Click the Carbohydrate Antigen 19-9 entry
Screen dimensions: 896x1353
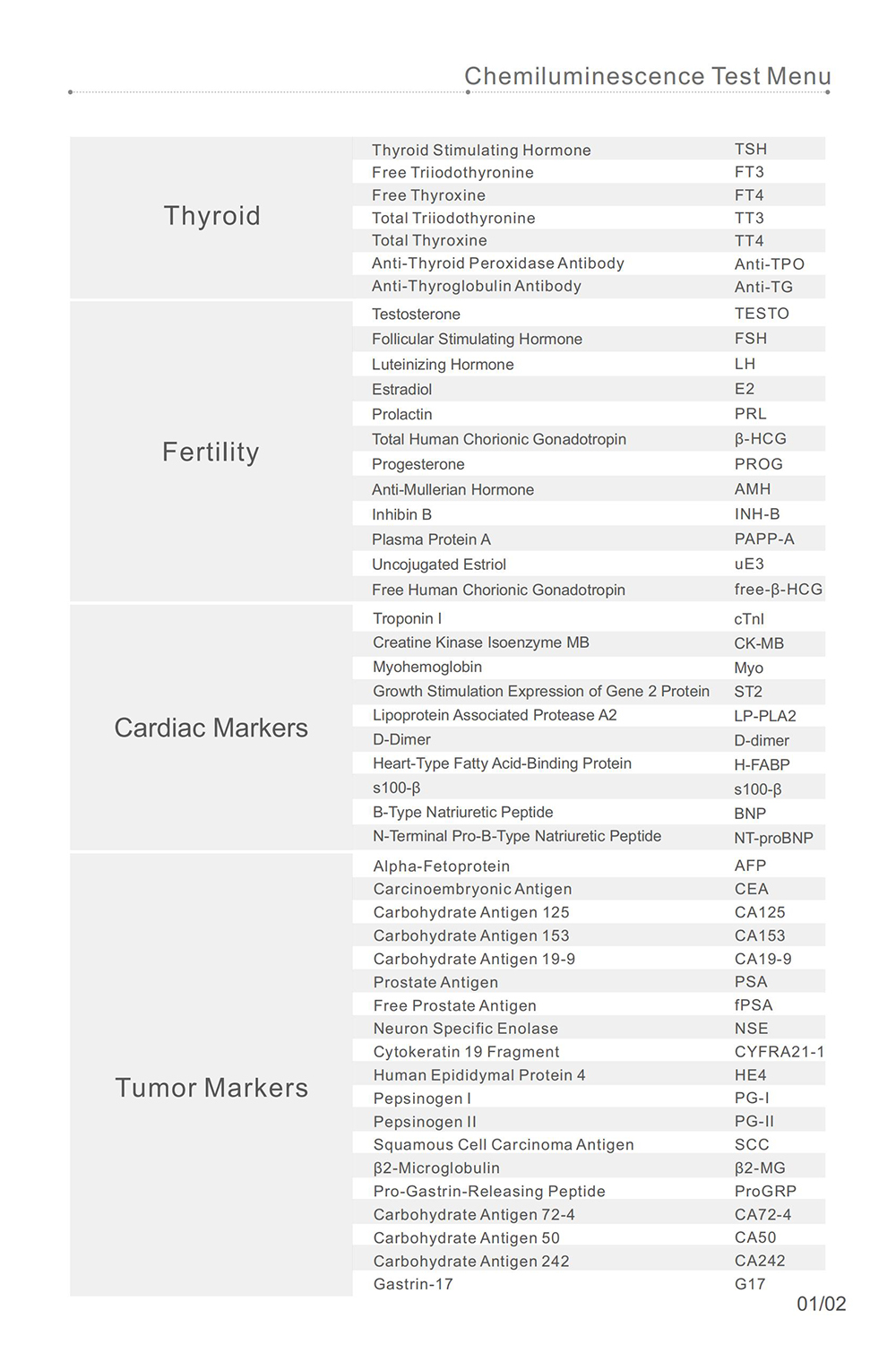click(x=474, y=959)
